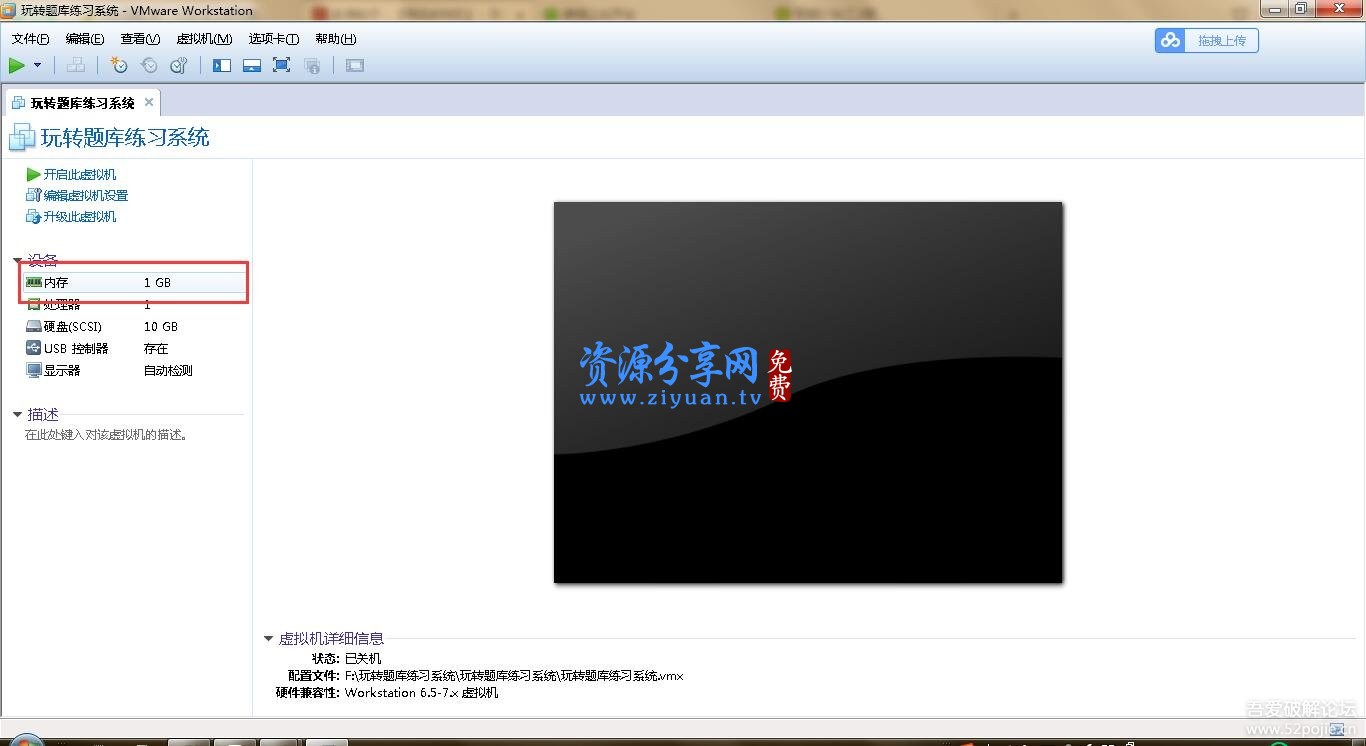Select the 显示器 display device entry

click(62, 369)
